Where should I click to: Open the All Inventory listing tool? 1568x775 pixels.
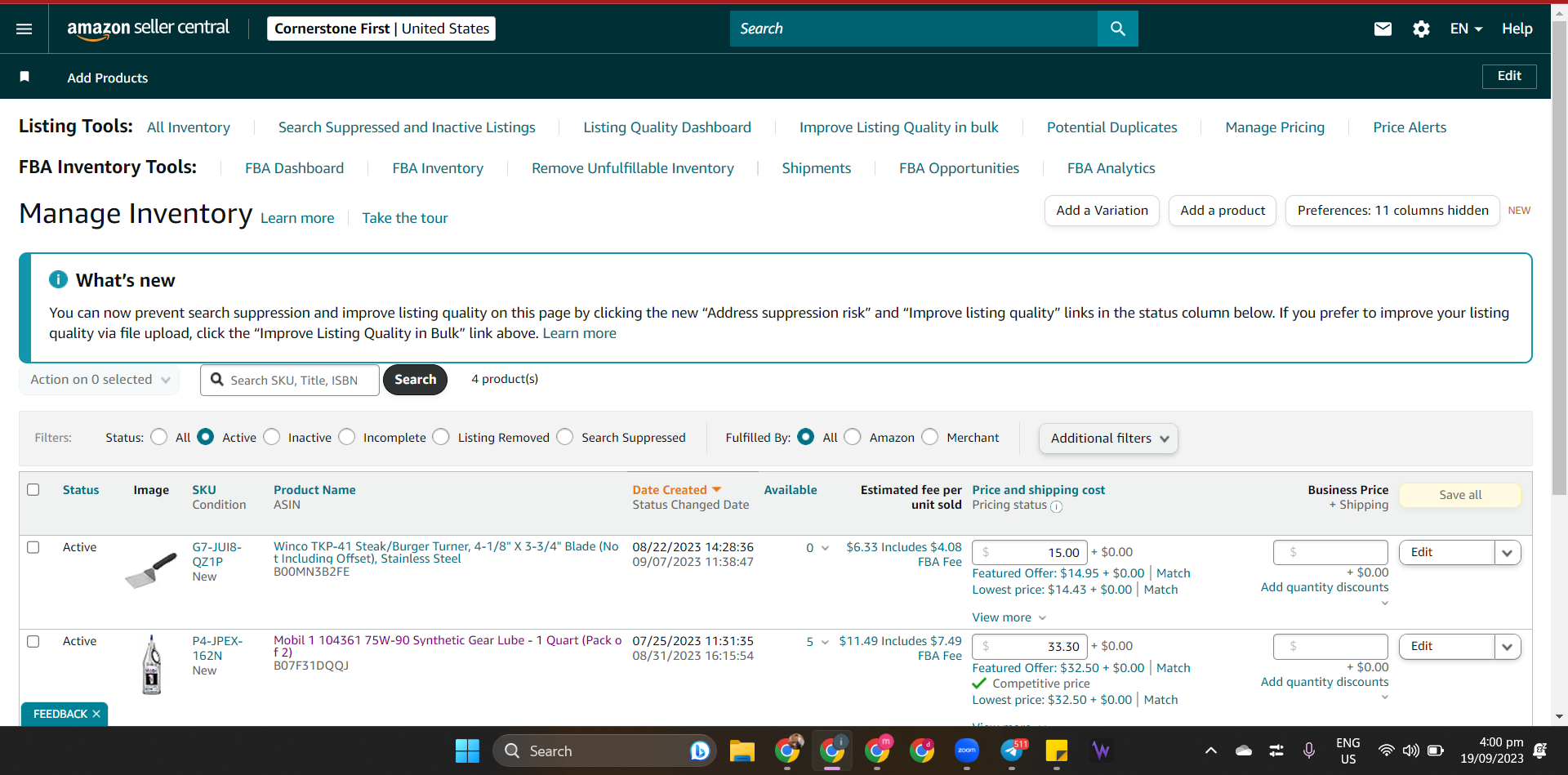[x=189, y=127]
